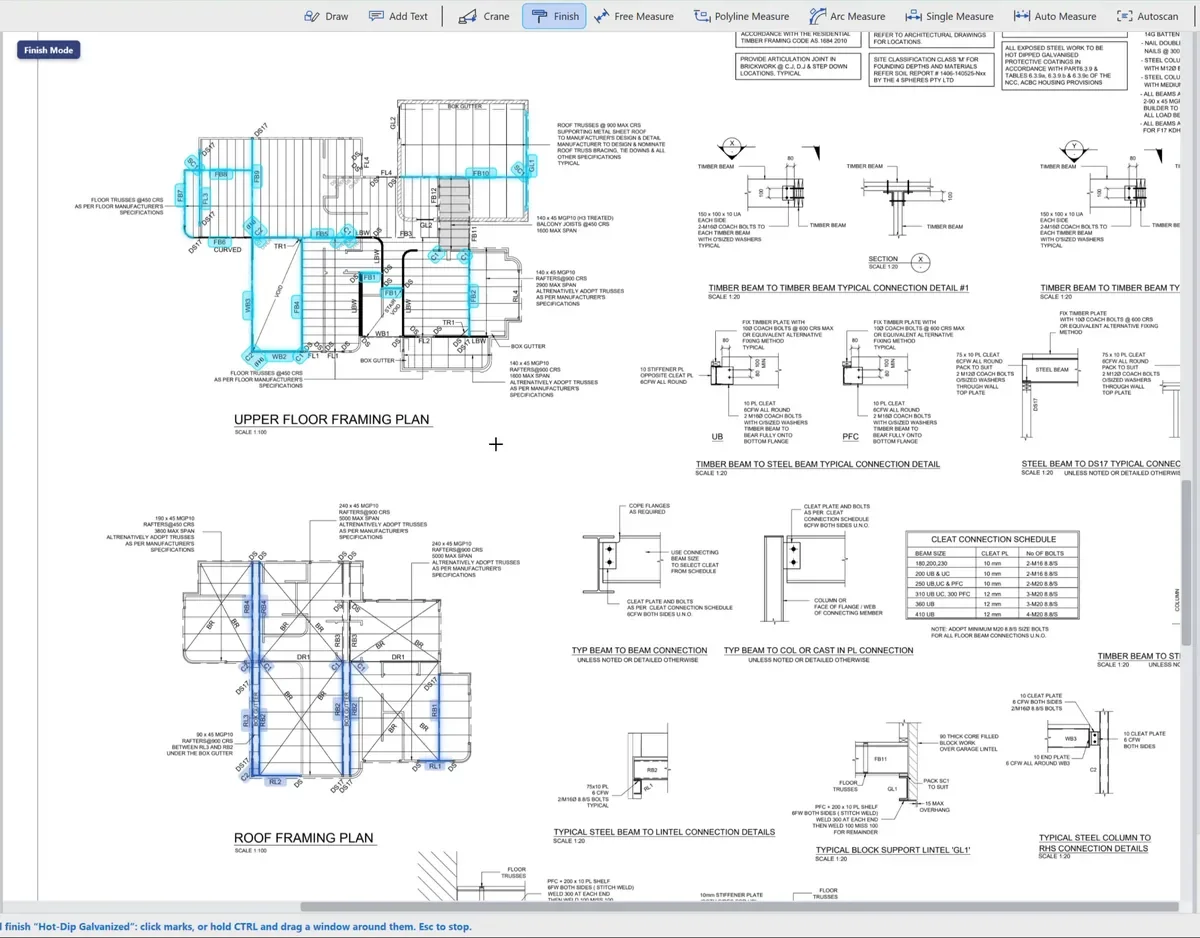Select the Arc Measure tool

tap(848, 16)
